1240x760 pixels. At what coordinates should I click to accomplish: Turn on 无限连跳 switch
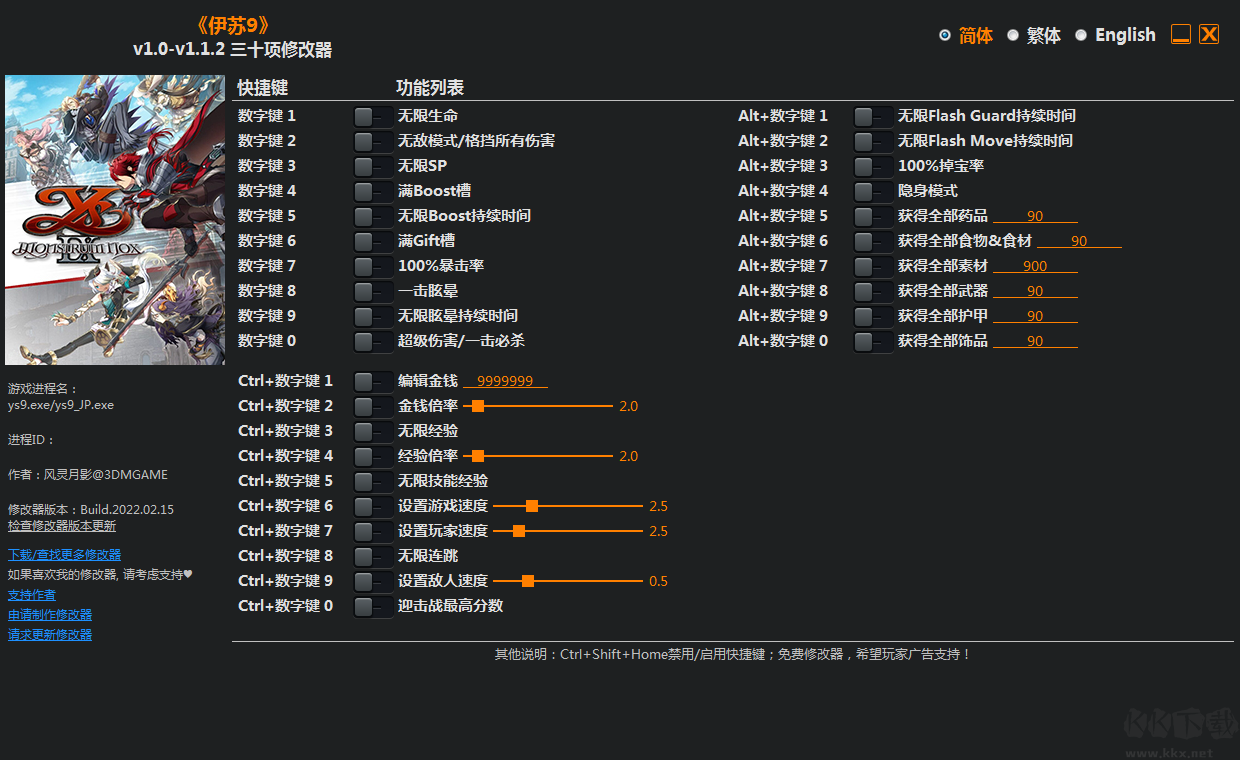point(373,557)
